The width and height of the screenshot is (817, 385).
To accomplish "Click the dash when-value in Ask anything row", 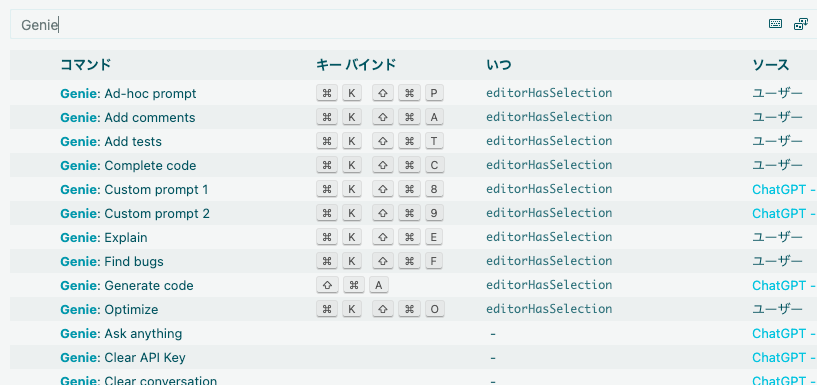I will [493, 333].
